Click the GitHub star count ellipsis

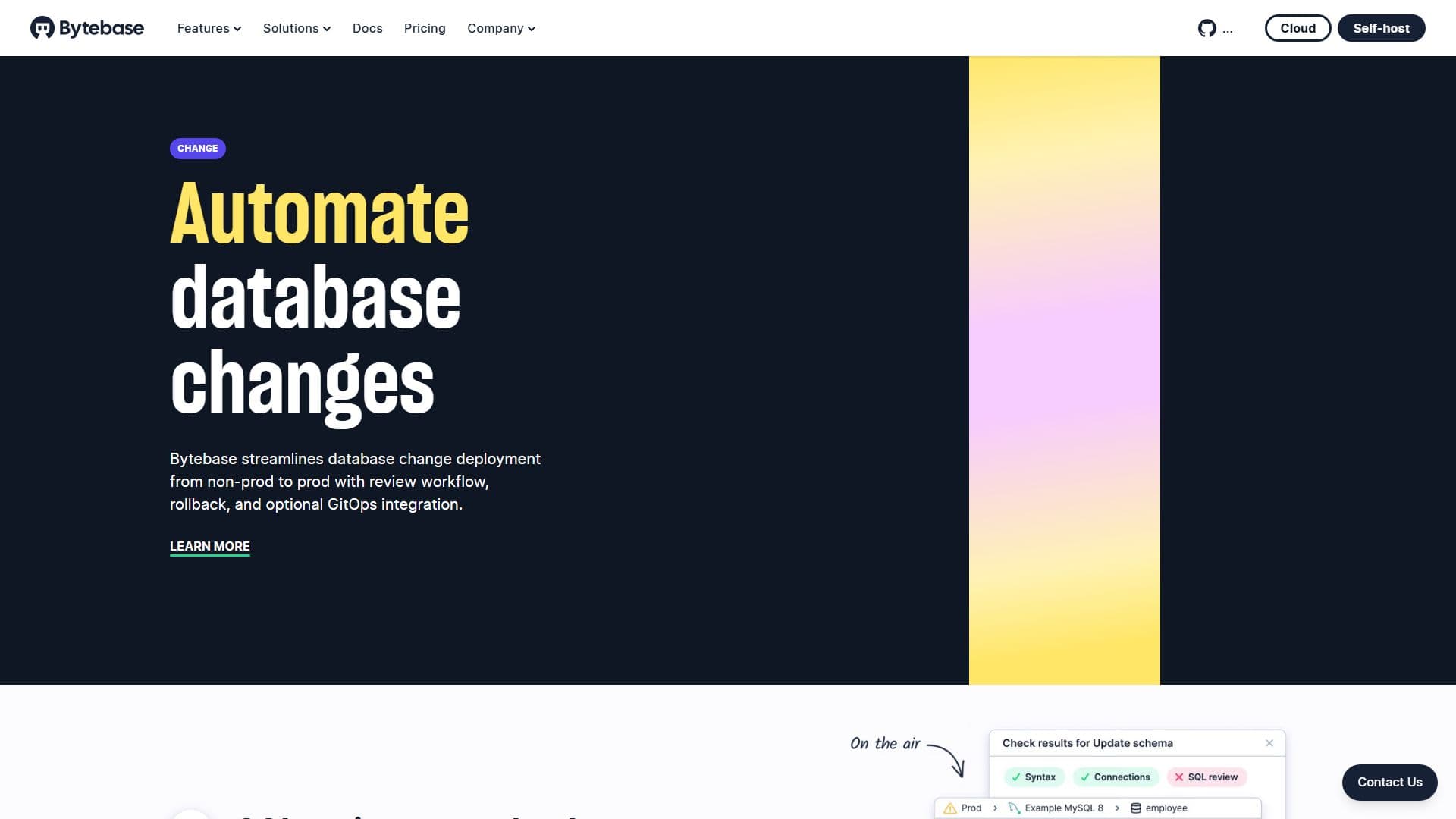[x=1228, y=30]
